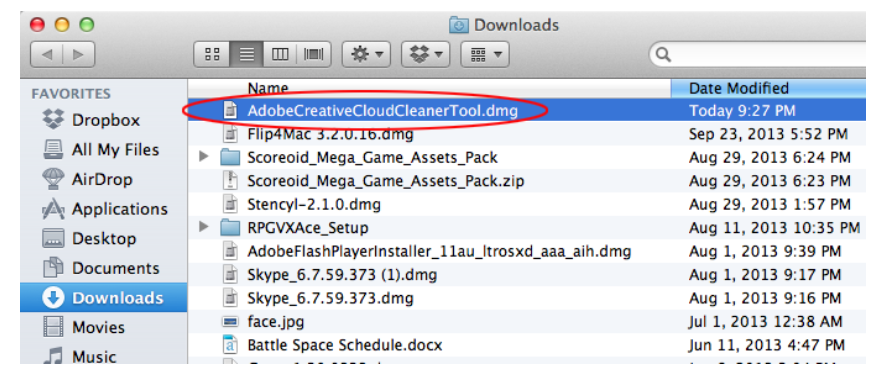The width and height of the screenshot is (875, 371).
Task: Click the Flip4Mac disk image icon
Action: 230,134
